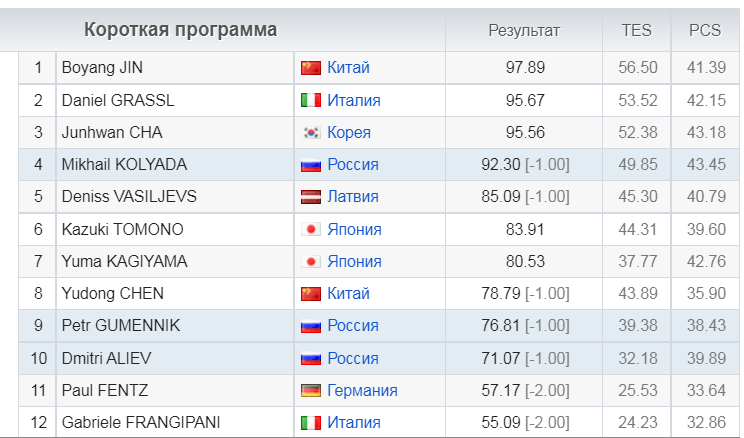Viewport: 744px width, 438px height.
Task: Click the Korea flag icon next to Junhwan CHA
Action: [x=311, y=132]
